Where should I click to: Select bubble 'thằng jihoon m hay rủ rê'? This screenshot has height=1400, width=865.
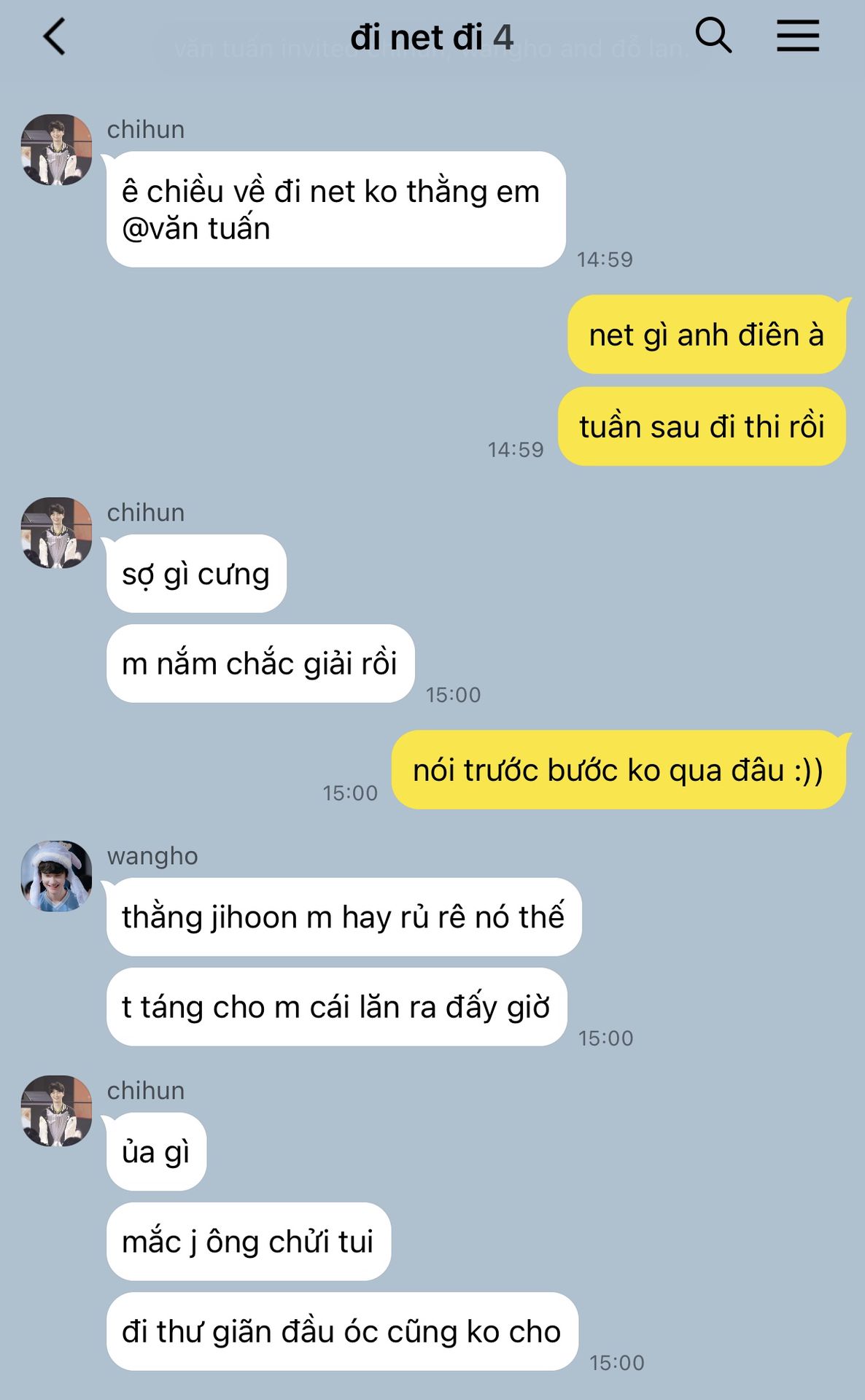[x=344, y=917]
